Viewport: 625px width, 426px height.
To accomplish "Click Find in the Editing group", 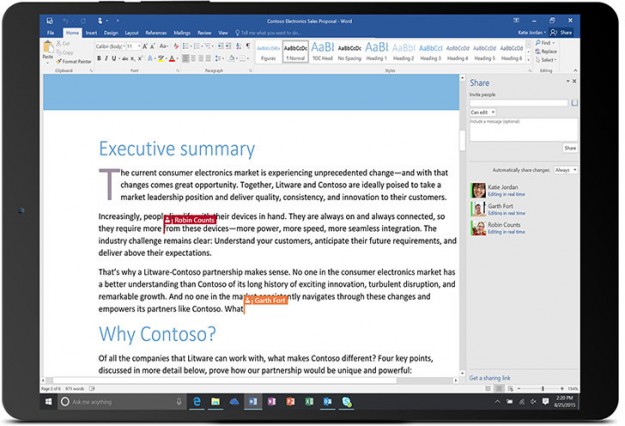I will tap(548, 43).
